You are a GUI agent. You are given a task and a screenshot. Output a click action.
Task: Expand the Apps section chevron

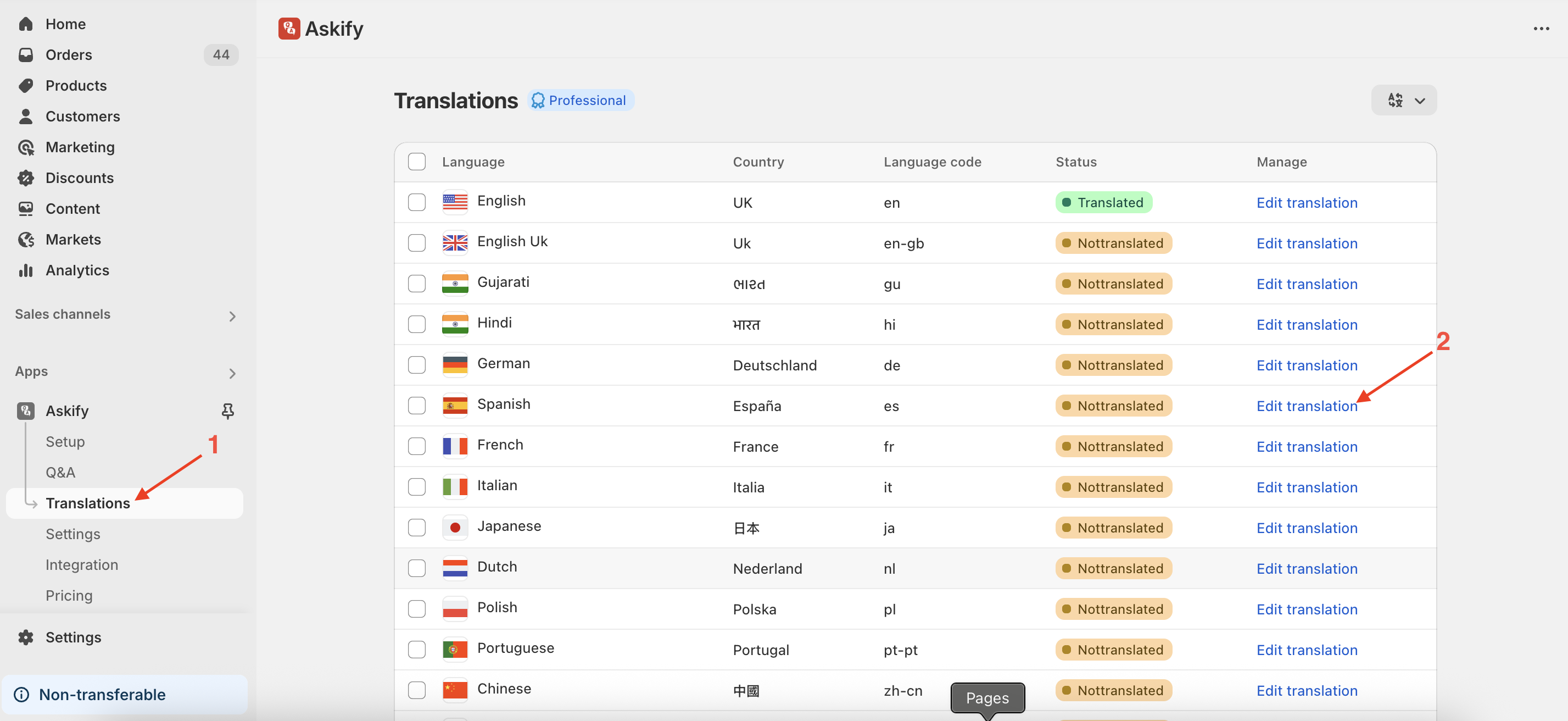tap(232, 373)
